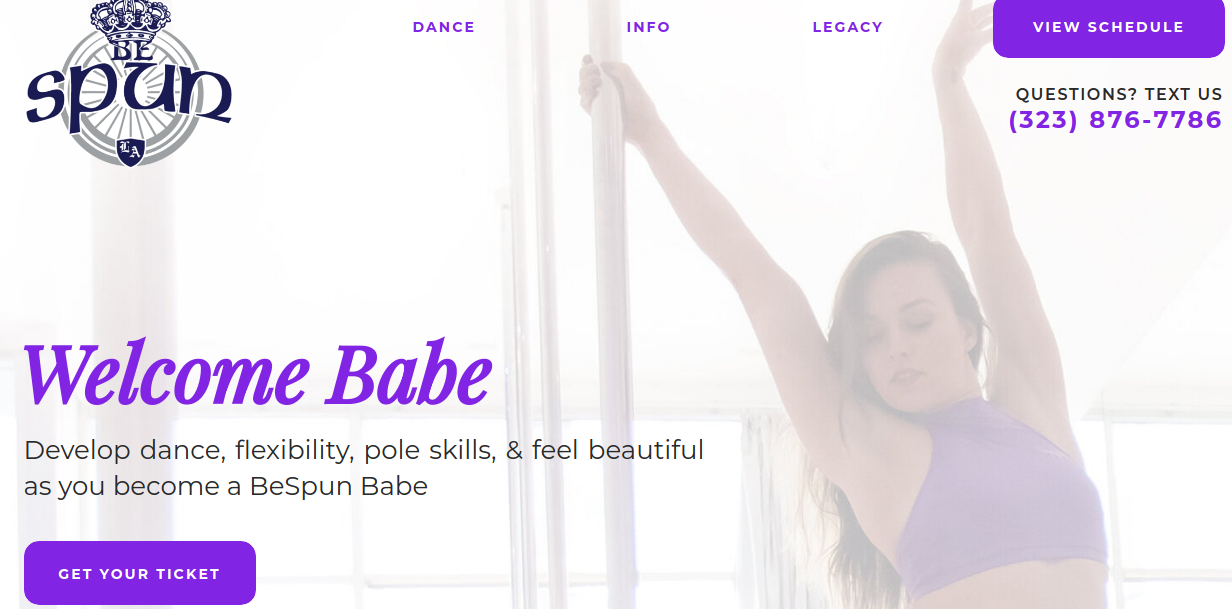Viewport: 1232px width, 609px height.
Task: Click the "Welcome Babe" heading
Action: [x=258, y=375]
